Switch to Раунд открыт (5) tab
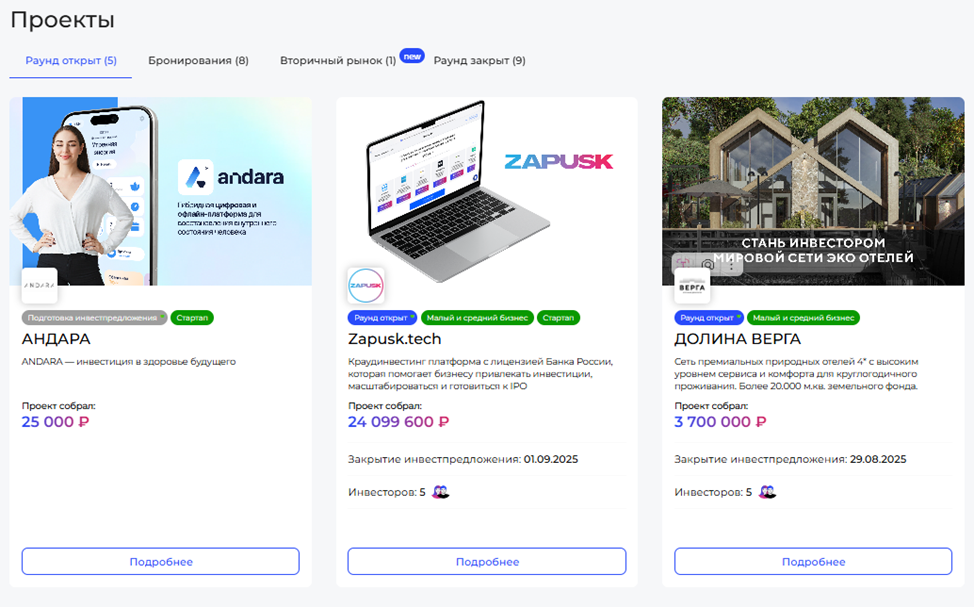974x607 pixels. [71, 60]
